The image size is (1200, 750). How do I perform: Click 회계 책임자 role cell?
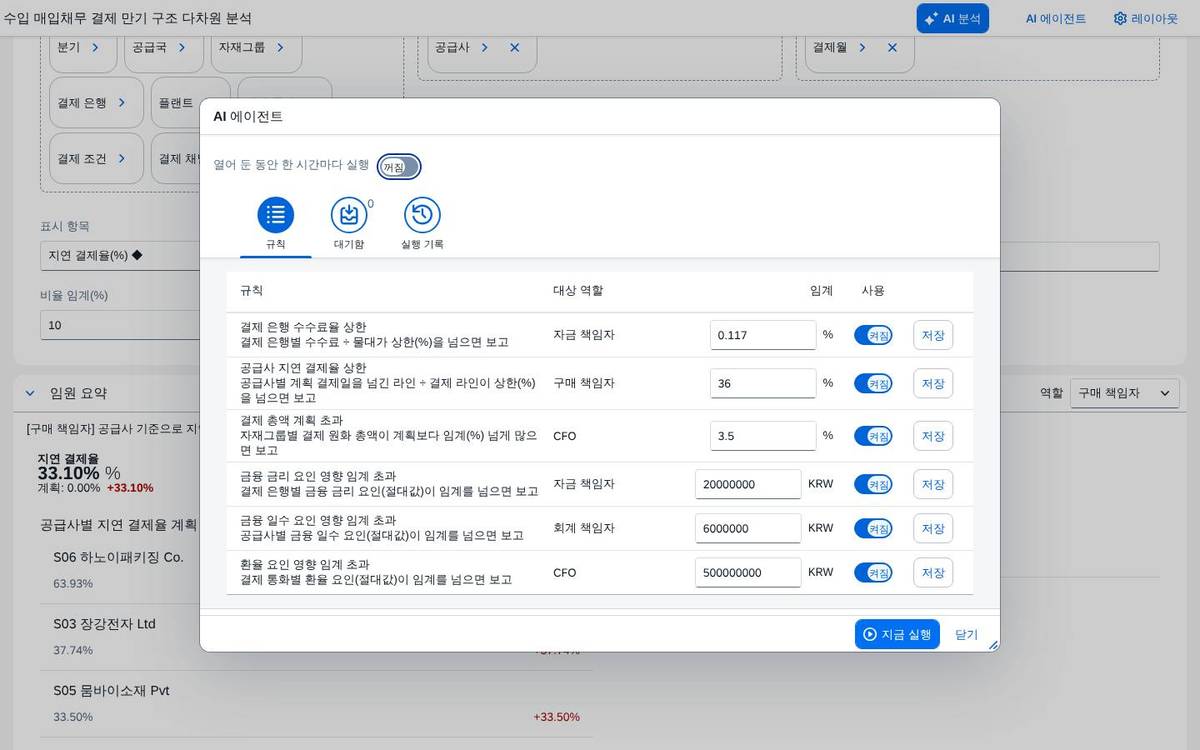click(x=584, y=528)
